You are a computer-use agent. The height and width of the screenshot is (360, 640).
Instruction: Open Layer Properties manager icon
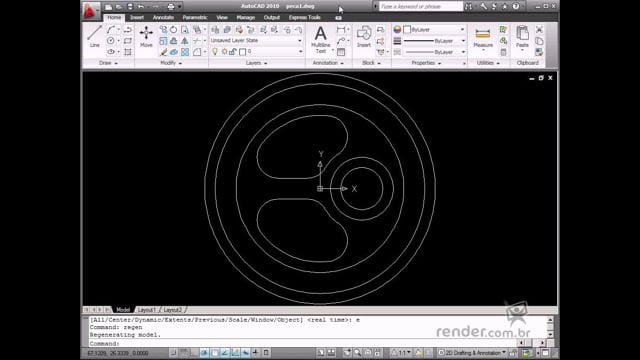215,29
